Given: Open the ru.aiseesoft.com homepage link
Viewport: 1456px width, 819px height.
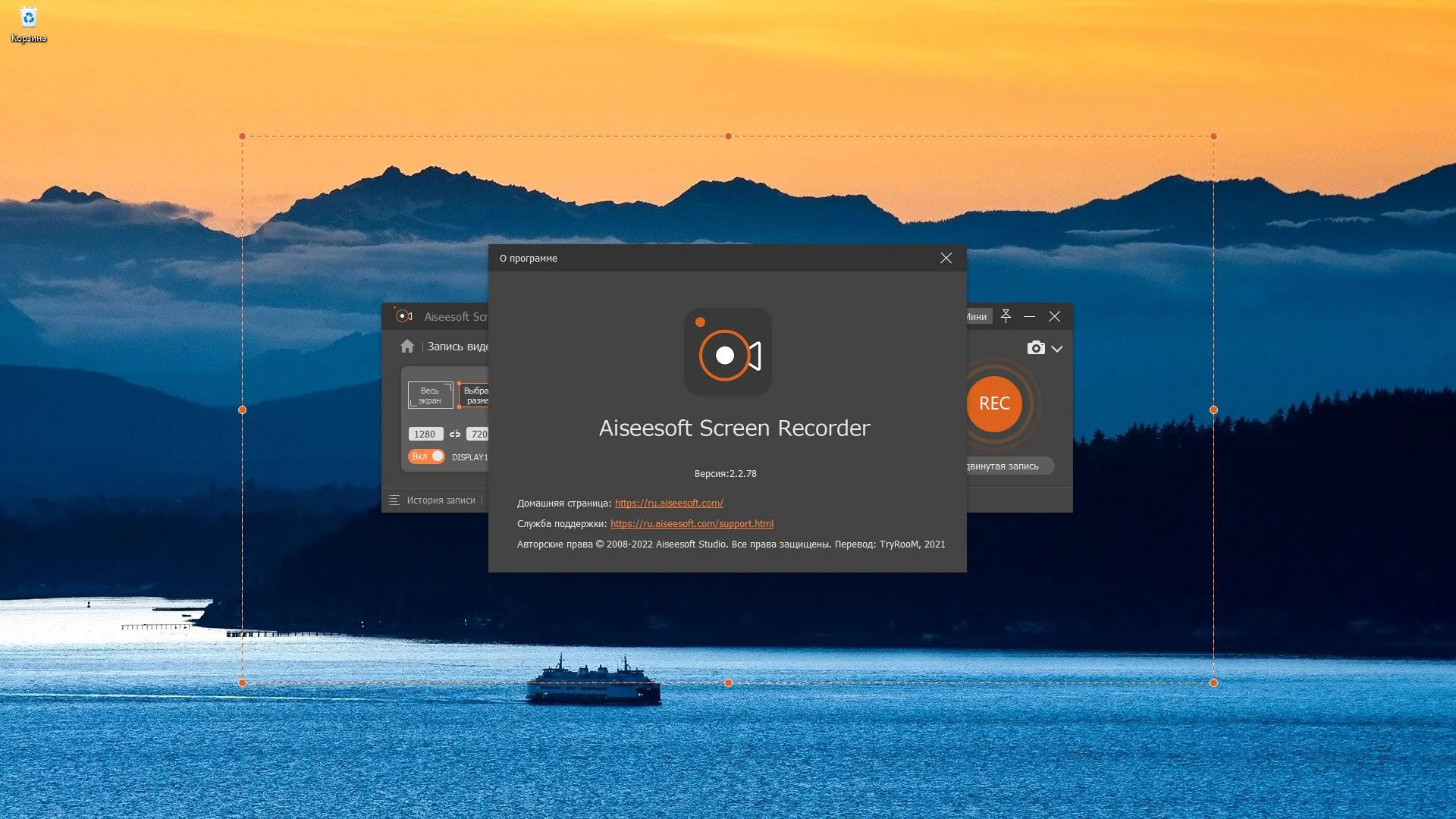Looking at the screenshot, I should pos(669,504).
